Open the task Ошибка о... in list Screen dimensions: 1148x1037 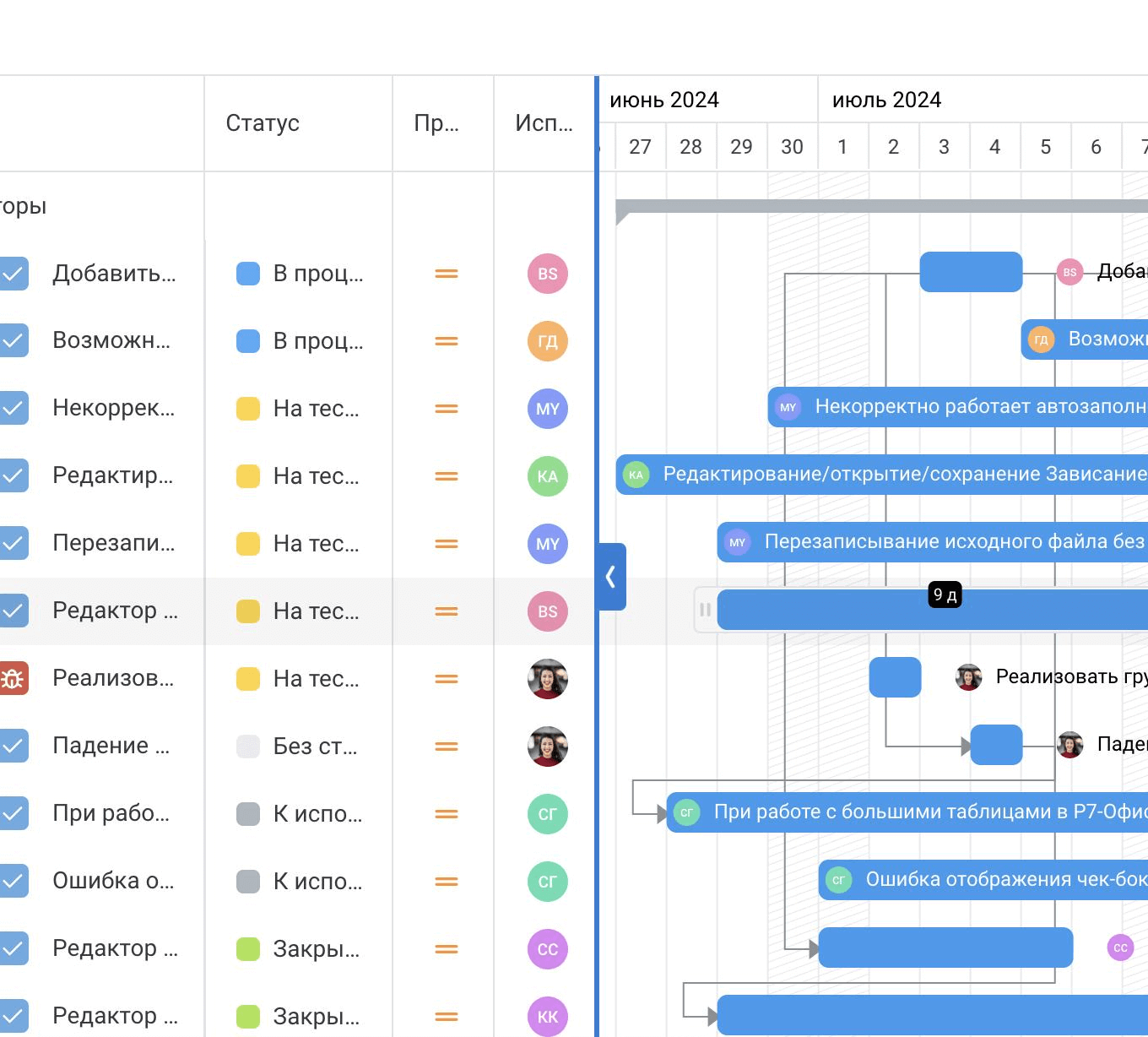(113, 881)
